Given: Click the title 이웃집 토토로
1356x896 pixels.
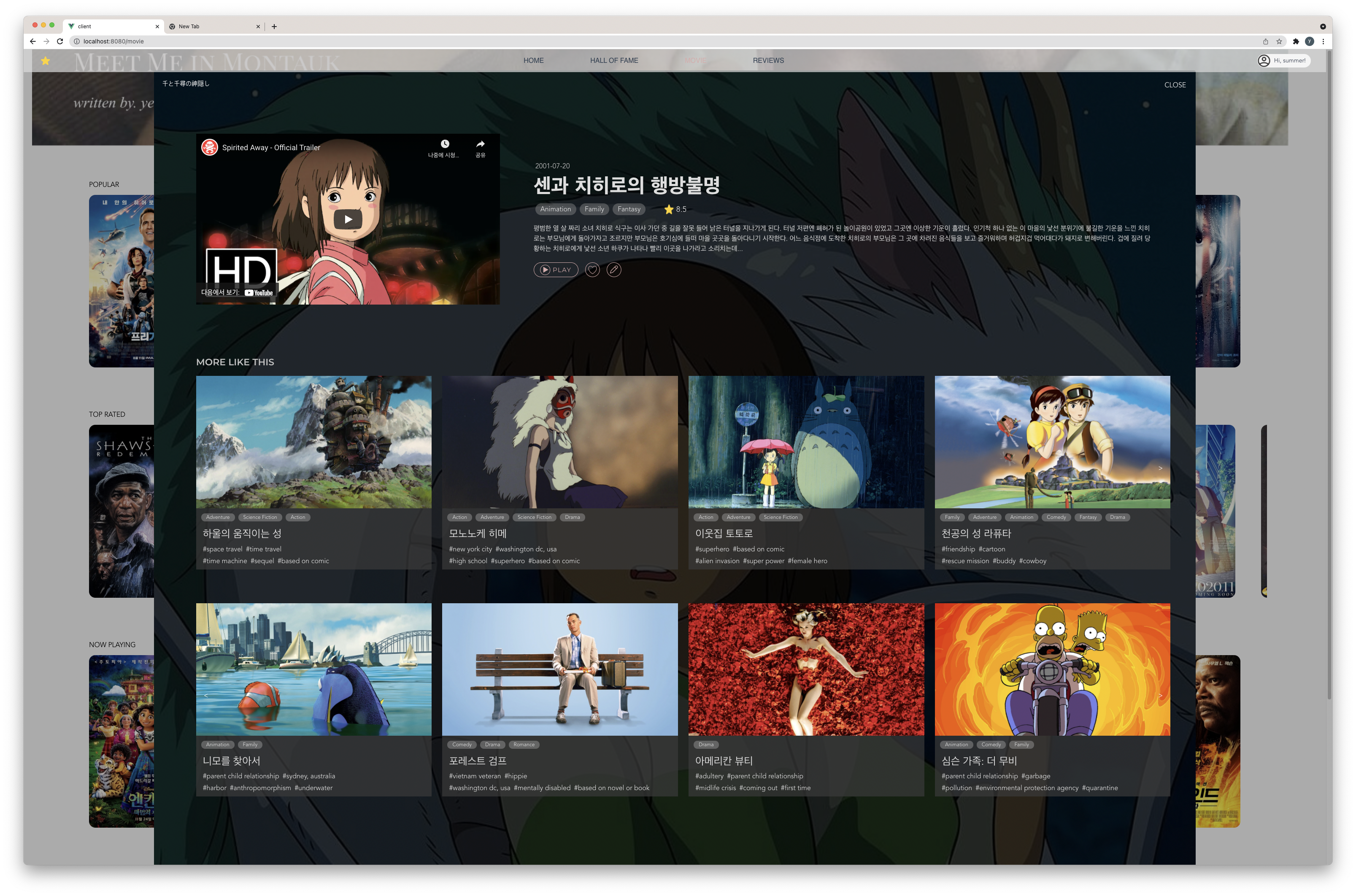Looking at the screenshot, I should [724, 533].
